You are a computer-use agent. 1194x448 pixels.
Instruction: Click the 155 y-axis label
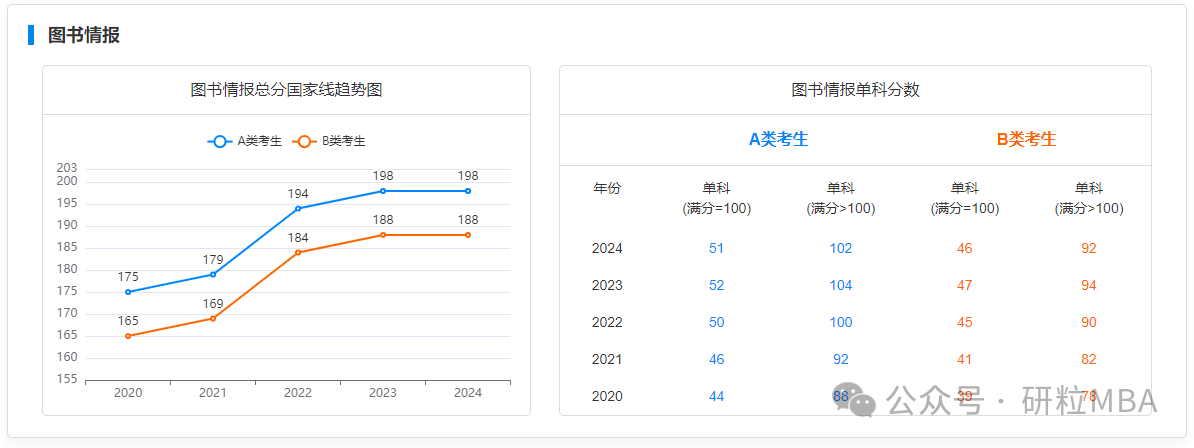67,379
